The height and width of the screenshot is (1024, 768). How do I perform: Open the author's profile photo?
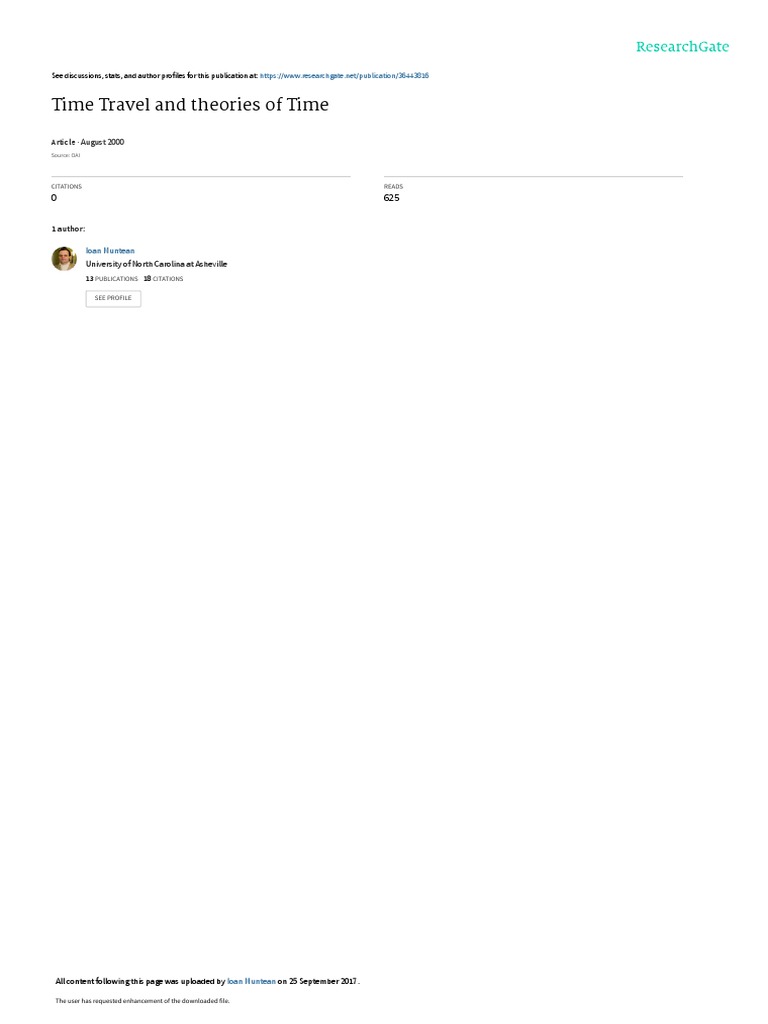pos(64,259)
